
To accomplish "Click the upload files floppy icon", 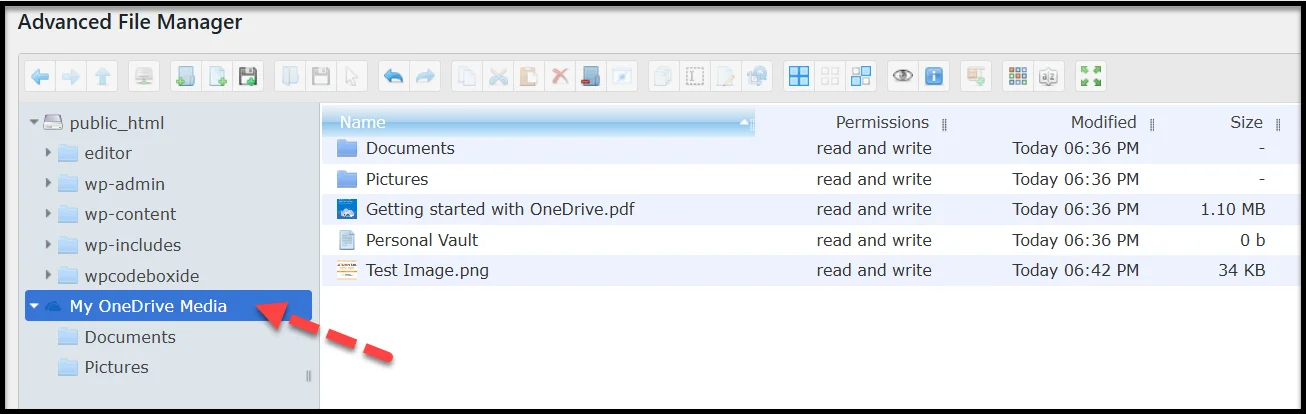I will [x=248, y=76].
